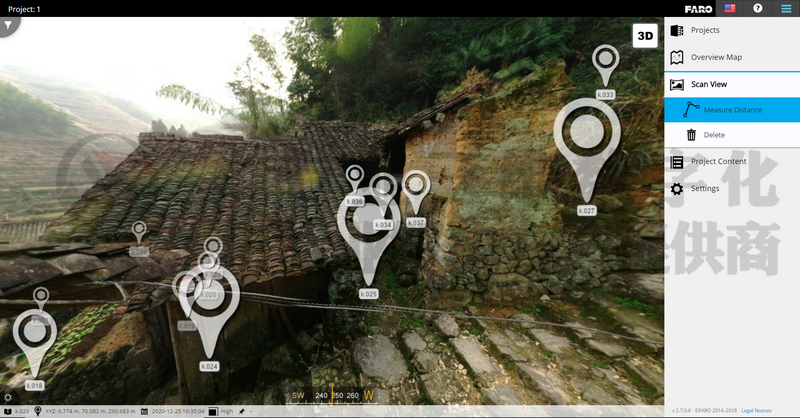Click the Delete trash can icon
Viewport: 800px width, 418px height.
[x=691, y=135]
